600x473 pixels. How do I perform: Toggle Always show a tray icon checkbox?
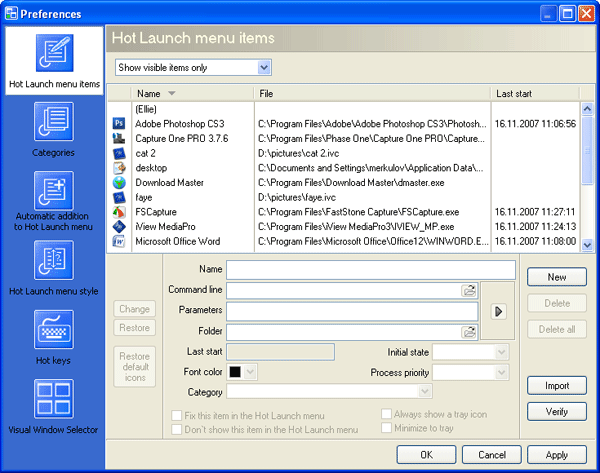pyautogui.click(x=386, y=414)
